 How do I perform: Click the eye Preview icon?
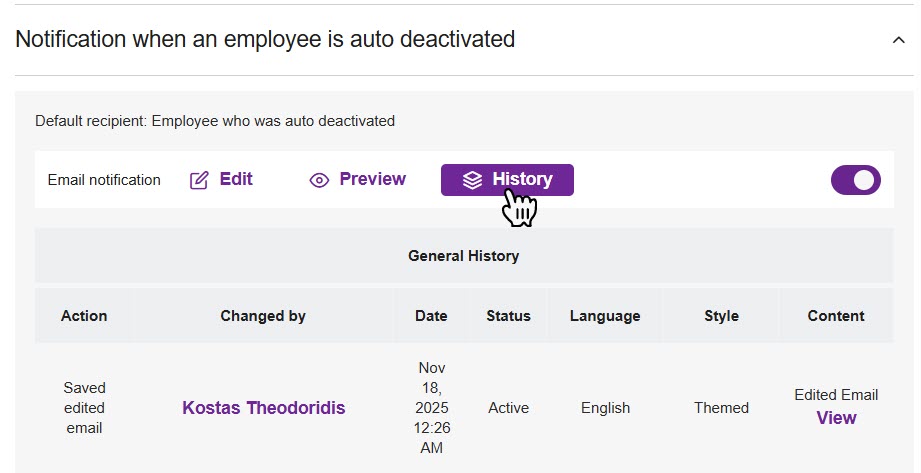pyautogui.click(x=319, y=181)
